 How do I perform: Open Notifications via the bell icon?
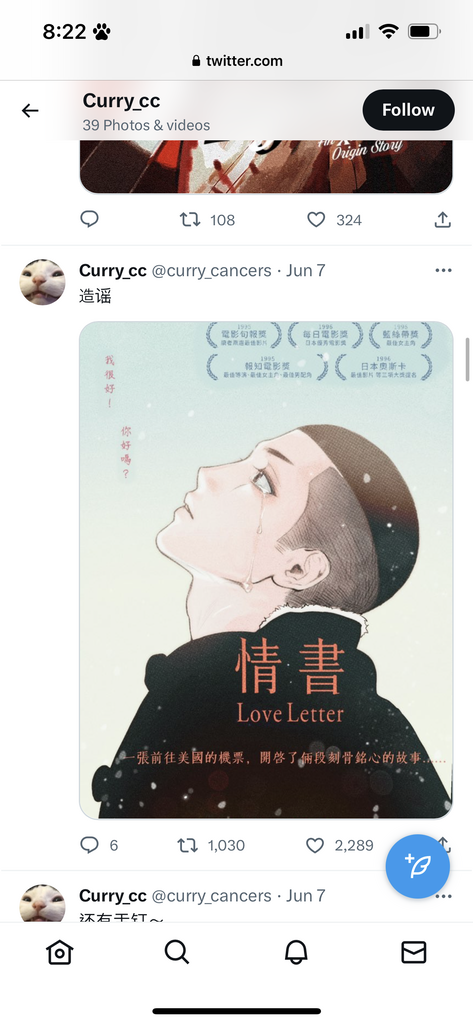tap(296, 952)
